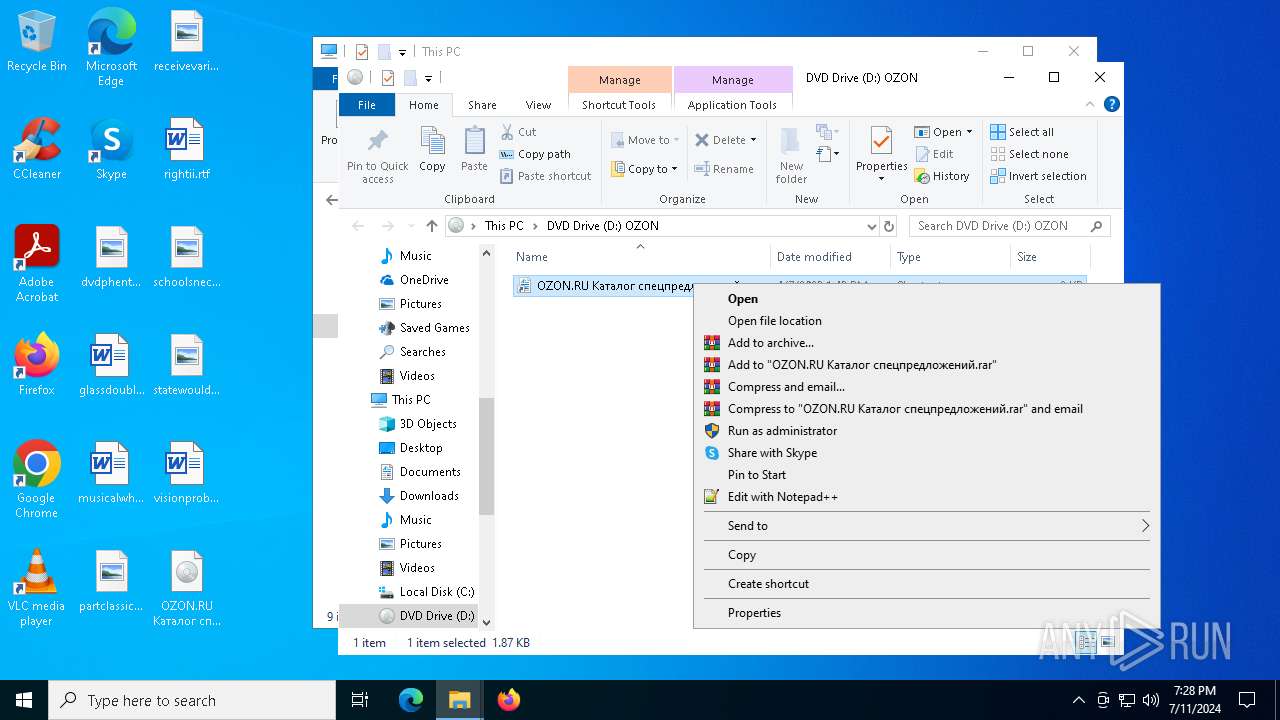Open Firefox from the taskbar
The height and width of the screenshot is (720, 1280).
509,700
